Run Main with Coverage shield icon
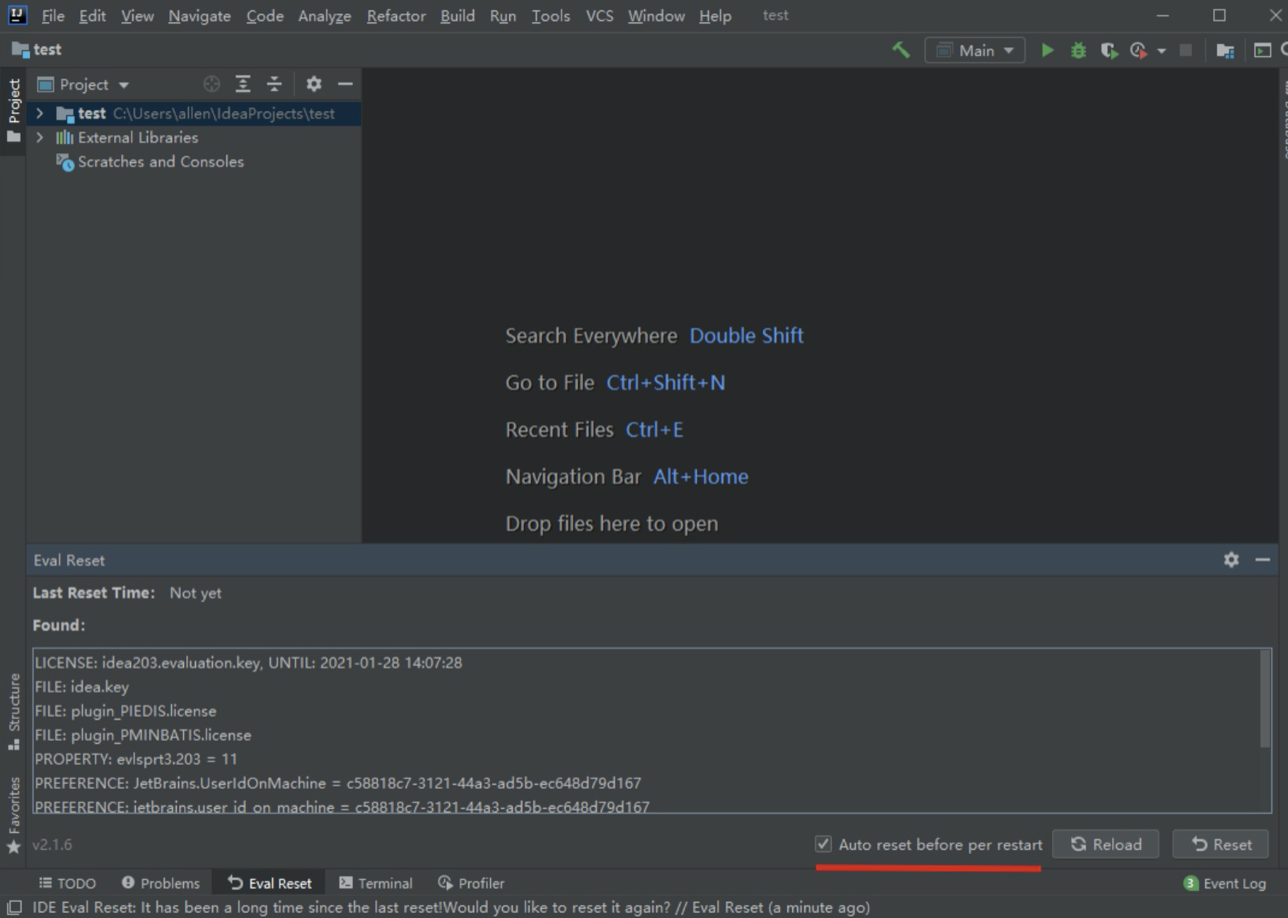Screen dimensions: 1288x918 1108,50
